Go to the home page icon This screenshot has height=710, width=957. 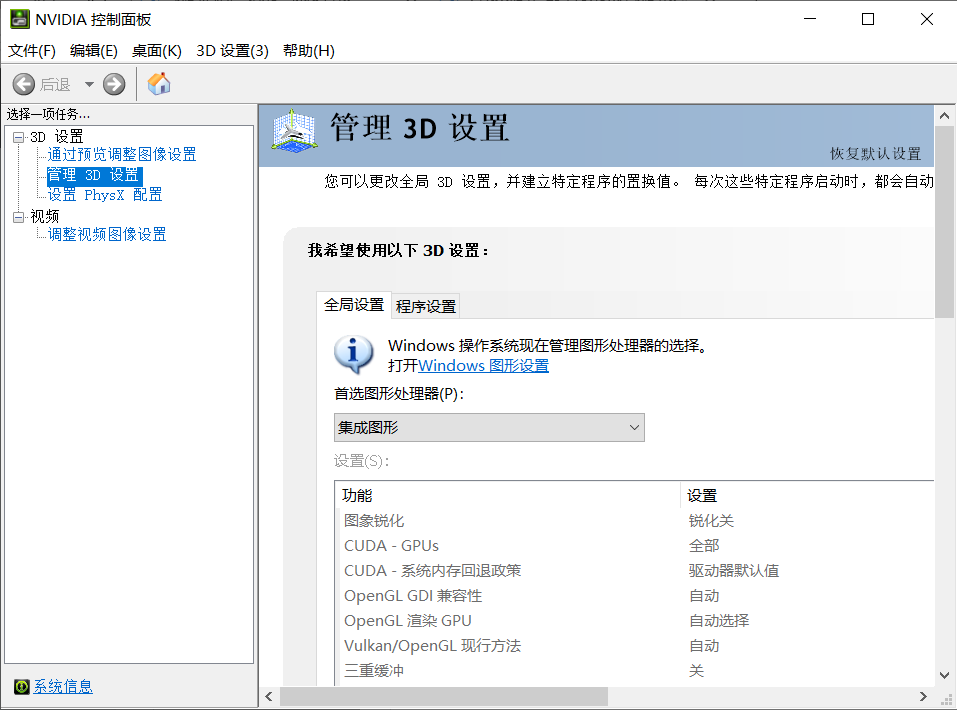click(159, 84)
